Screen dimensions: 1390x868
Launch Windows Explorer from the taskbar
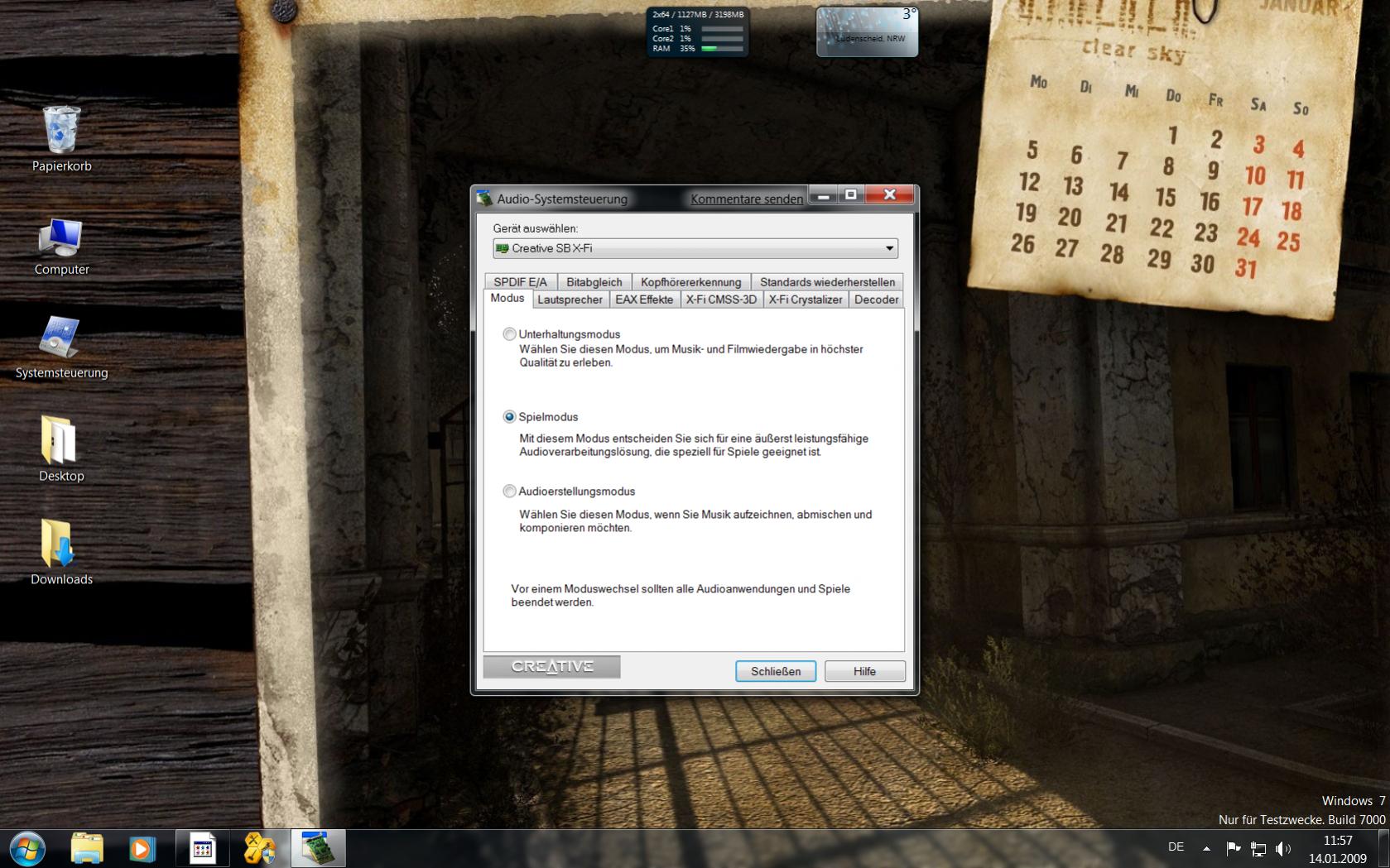pos(87,849)
